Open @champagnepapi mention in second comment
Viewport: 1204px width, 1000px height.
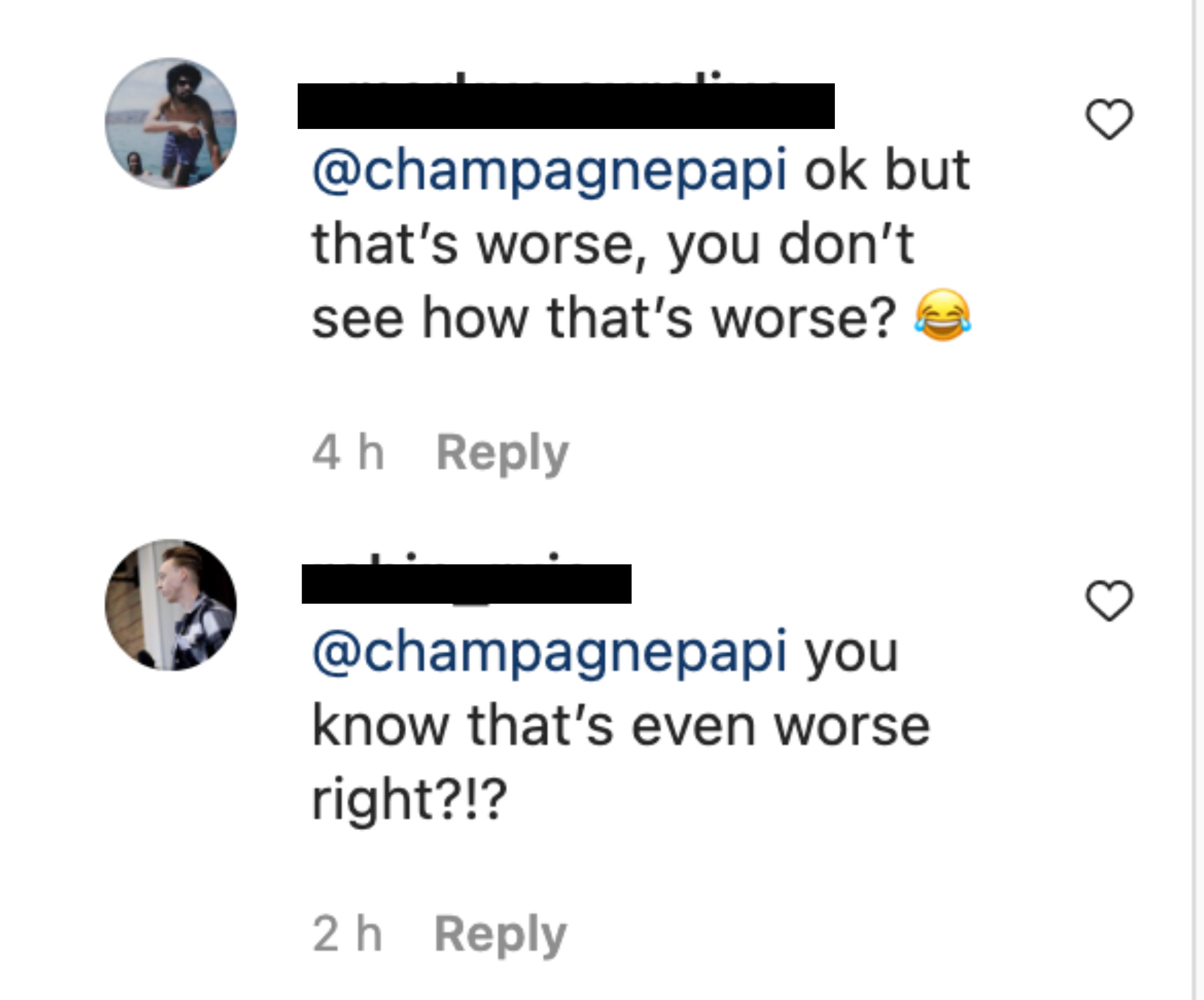click(x=549, y=652)
